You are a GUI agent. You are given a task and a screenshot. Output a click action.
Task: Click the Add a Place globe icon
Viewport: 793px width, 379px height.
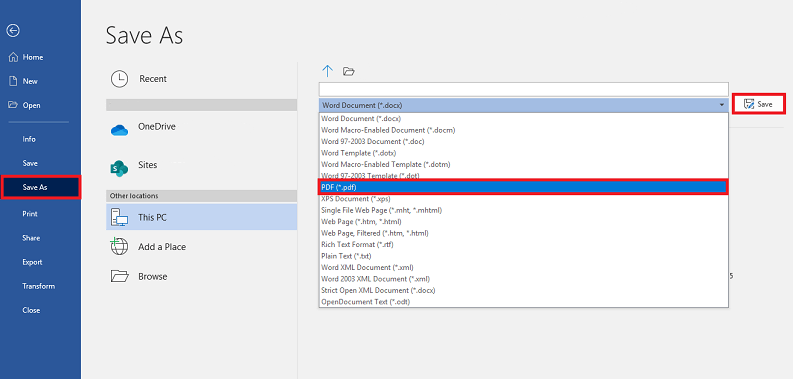point(119,246)
